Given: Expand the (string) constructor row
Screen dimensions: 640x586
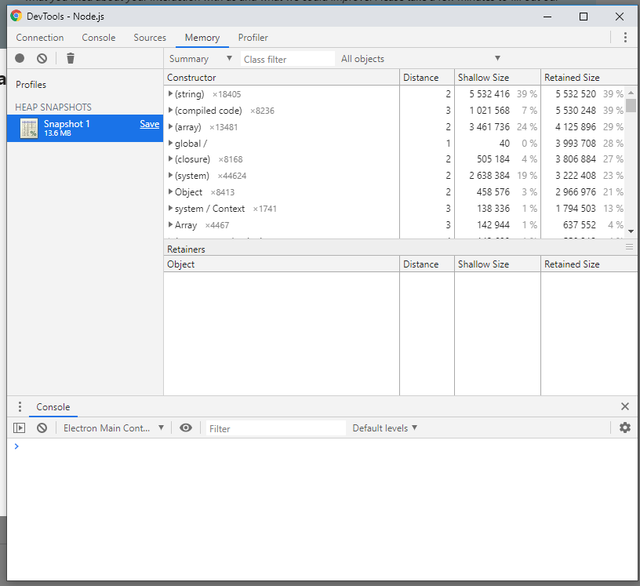Looking at the screenshot, I should (x=171, y=94).
